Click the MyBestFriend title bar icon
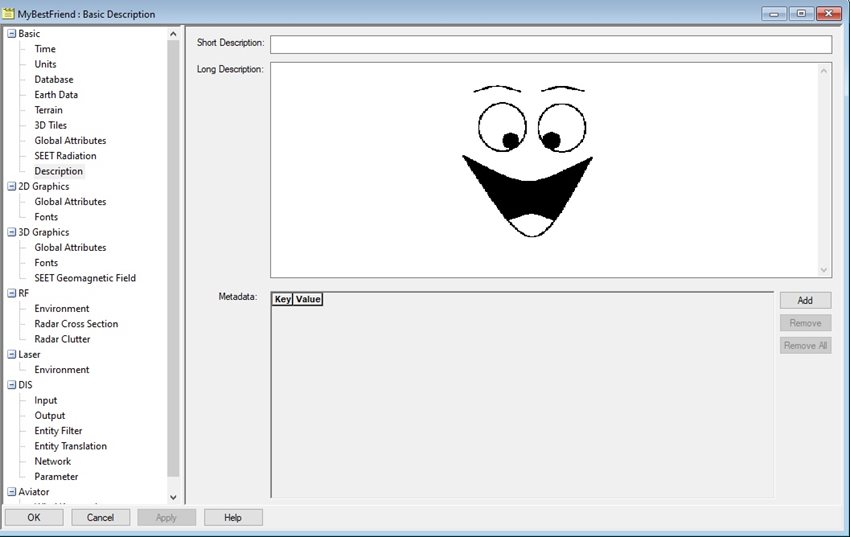850x537 pixels. click(10, 14)
